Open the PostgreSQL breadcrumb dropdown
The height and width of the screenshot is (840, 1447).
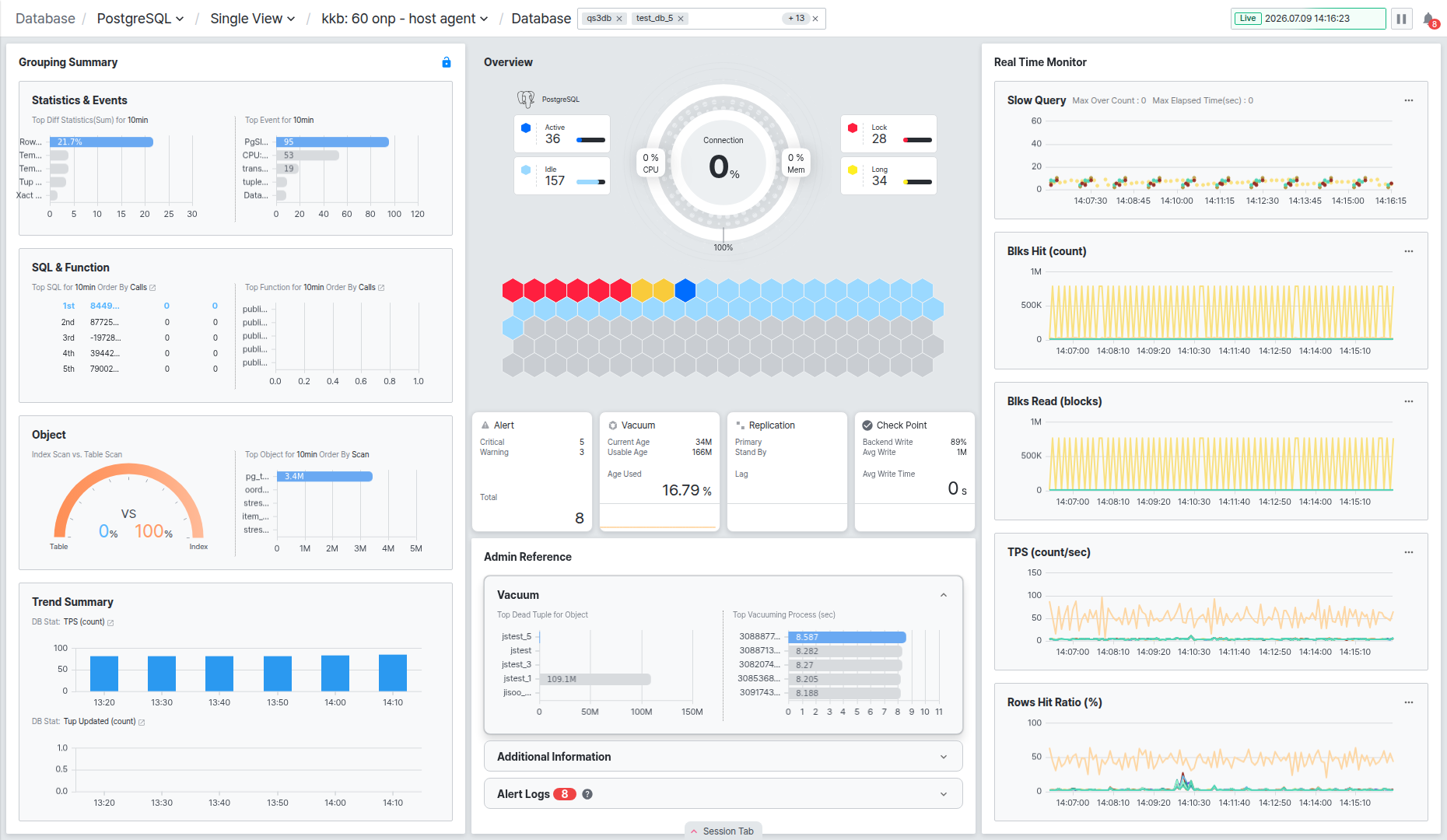(x=140, y=19)
